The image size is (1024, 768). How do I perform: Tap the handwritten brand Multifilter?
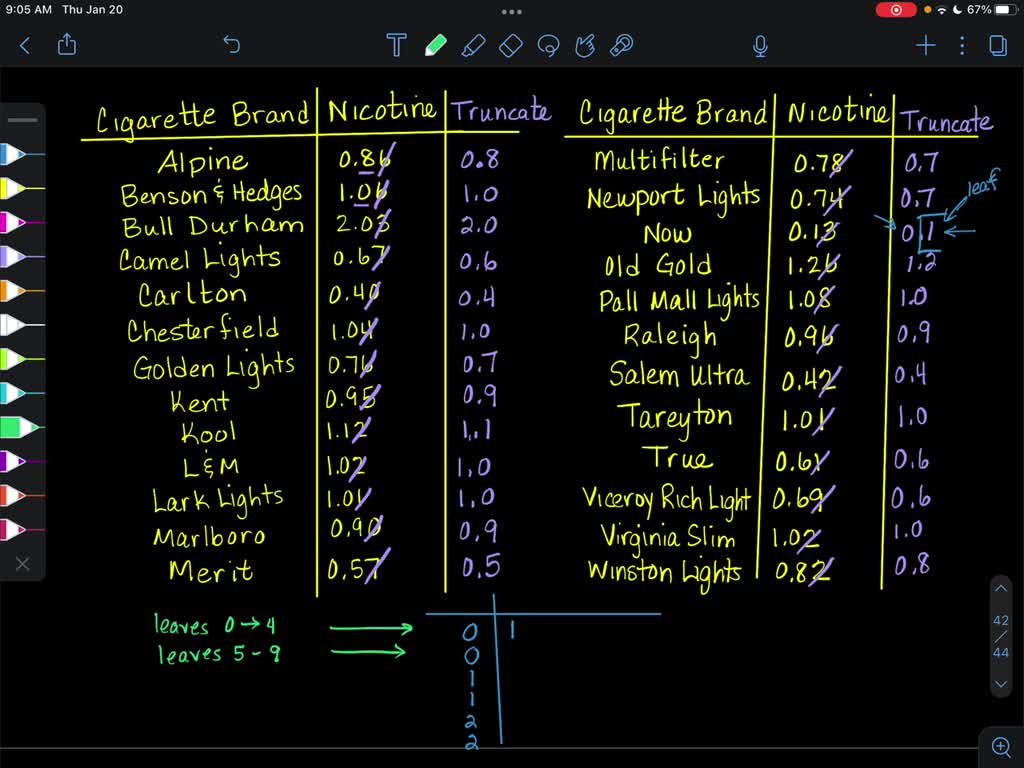659,160
